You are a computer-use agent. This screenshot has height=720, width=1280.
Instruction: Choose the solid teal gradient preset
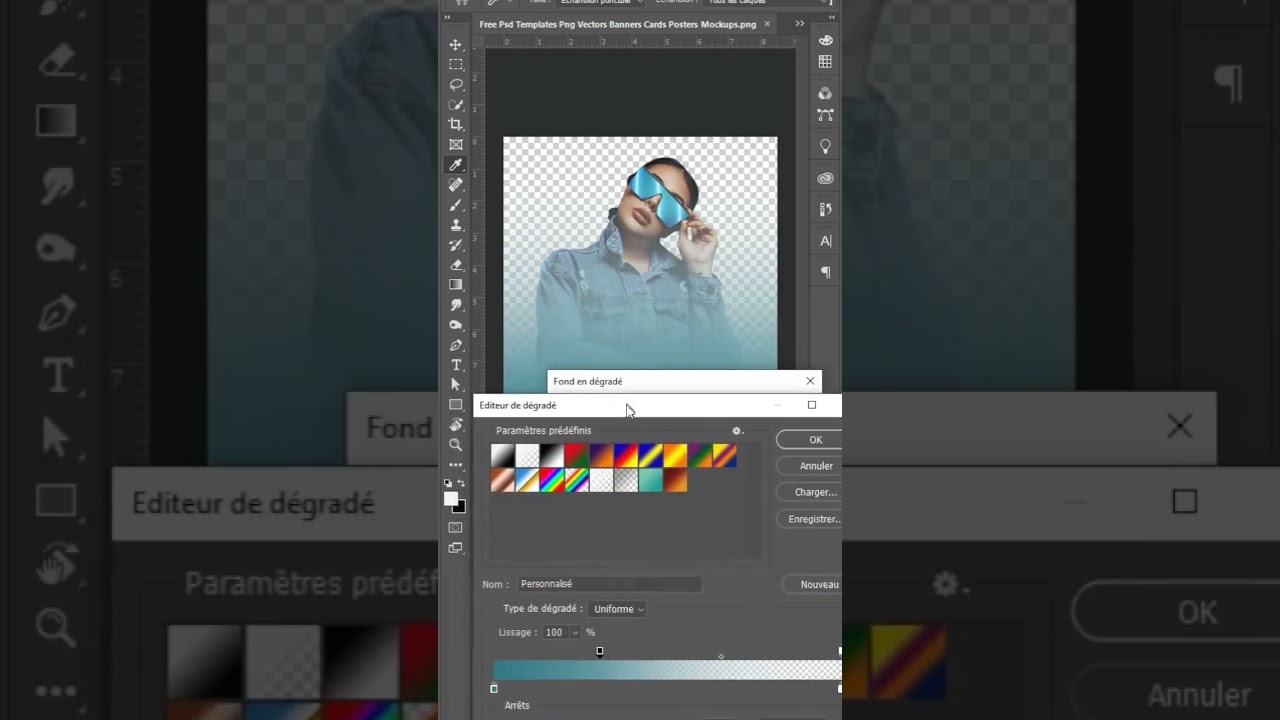point(650,481)
